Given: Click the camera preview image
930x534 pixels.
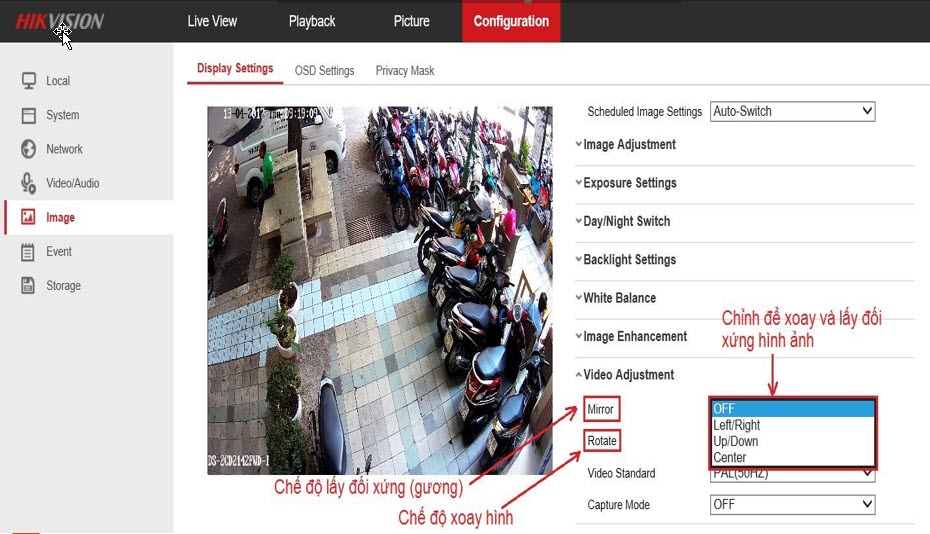Looking at the screenshot, I should 379,290.
